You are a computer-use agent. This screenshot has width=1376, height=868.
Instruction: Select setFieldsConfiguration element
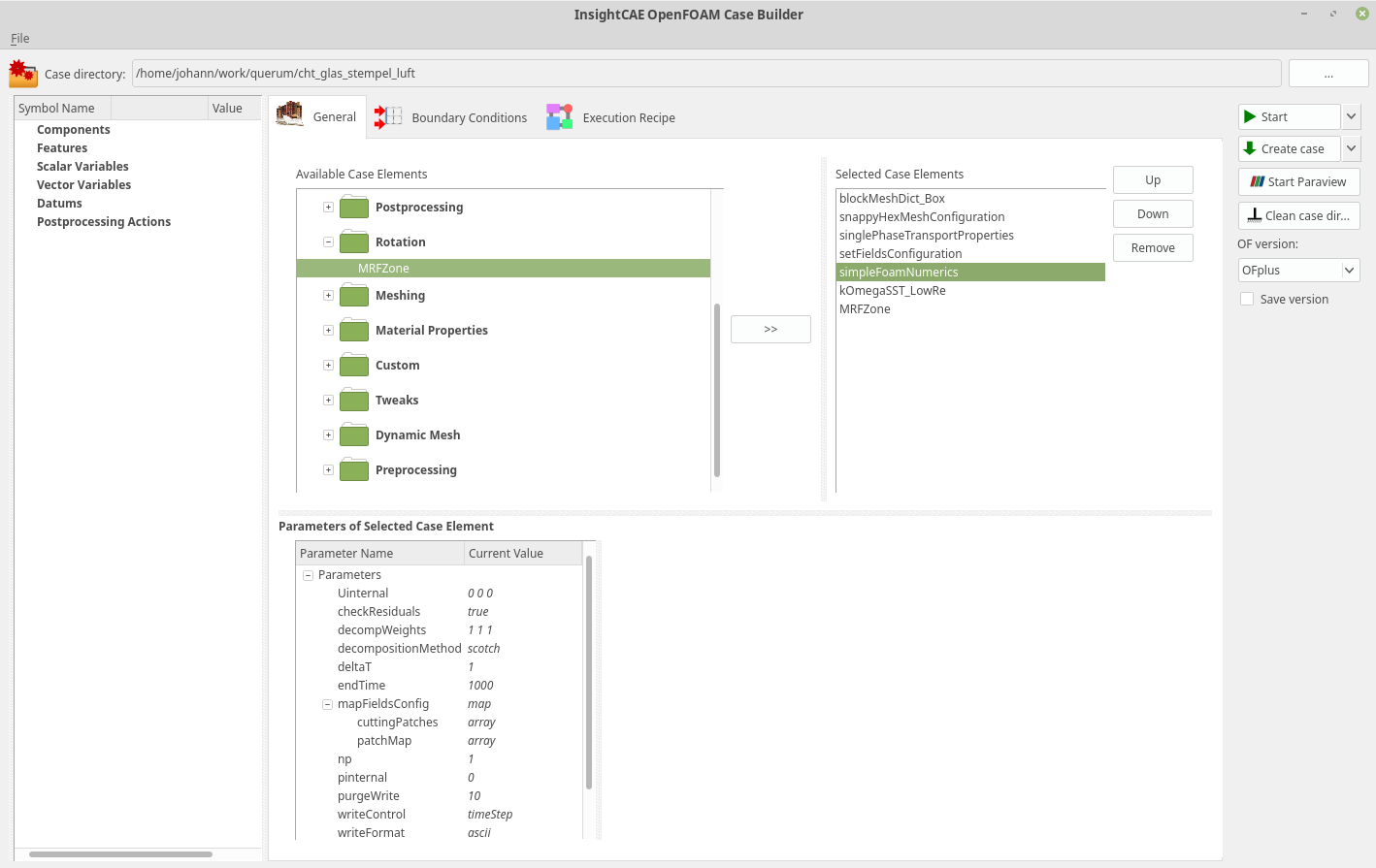(x=970, y=253)
